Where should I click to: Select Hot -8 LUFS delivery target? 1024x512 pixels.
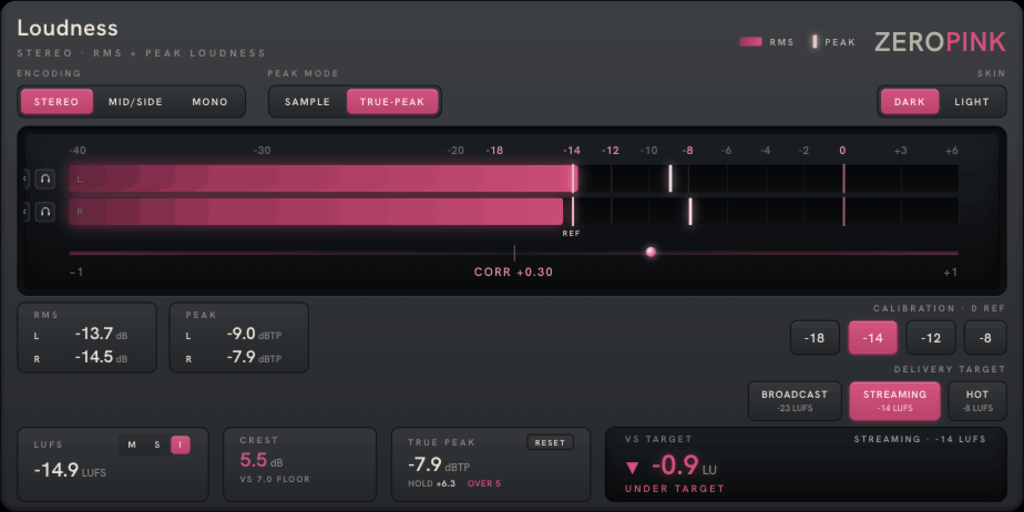click(x=977, y=401)
